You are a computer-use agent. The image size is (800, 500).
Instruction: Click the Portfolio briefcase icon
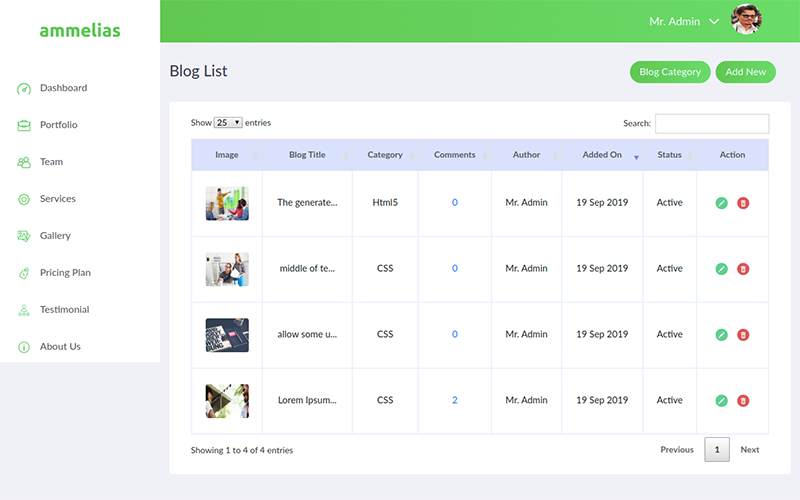coord(24,125)
